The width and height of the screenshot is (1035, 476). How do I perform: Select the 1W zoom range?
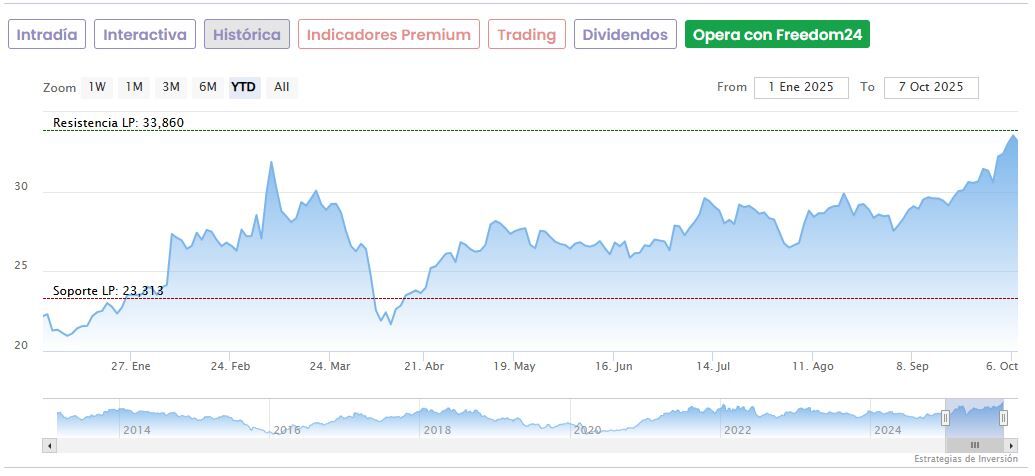(x=97, y=87)
